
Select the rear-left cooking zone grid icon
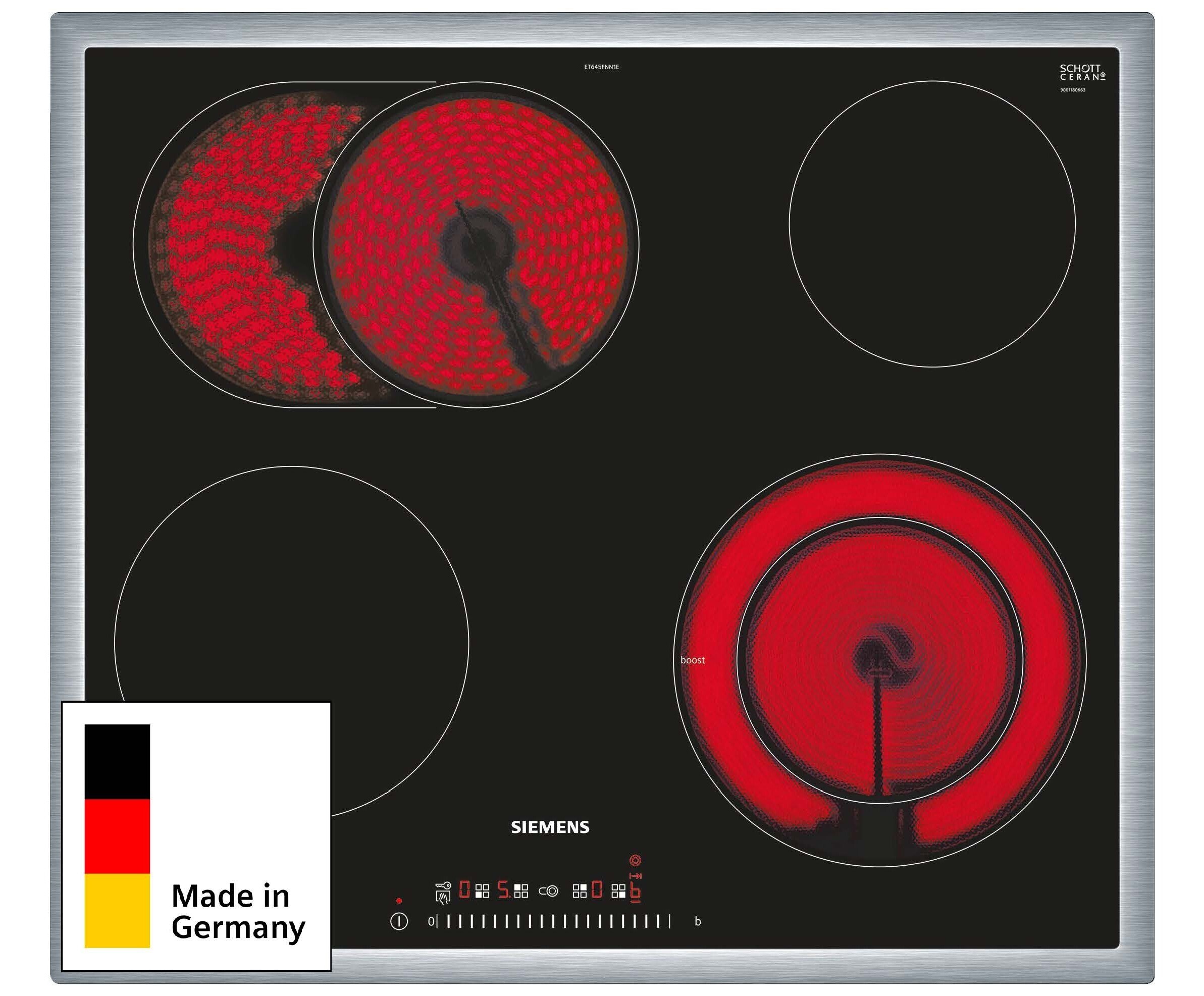(x=521, y=891)
